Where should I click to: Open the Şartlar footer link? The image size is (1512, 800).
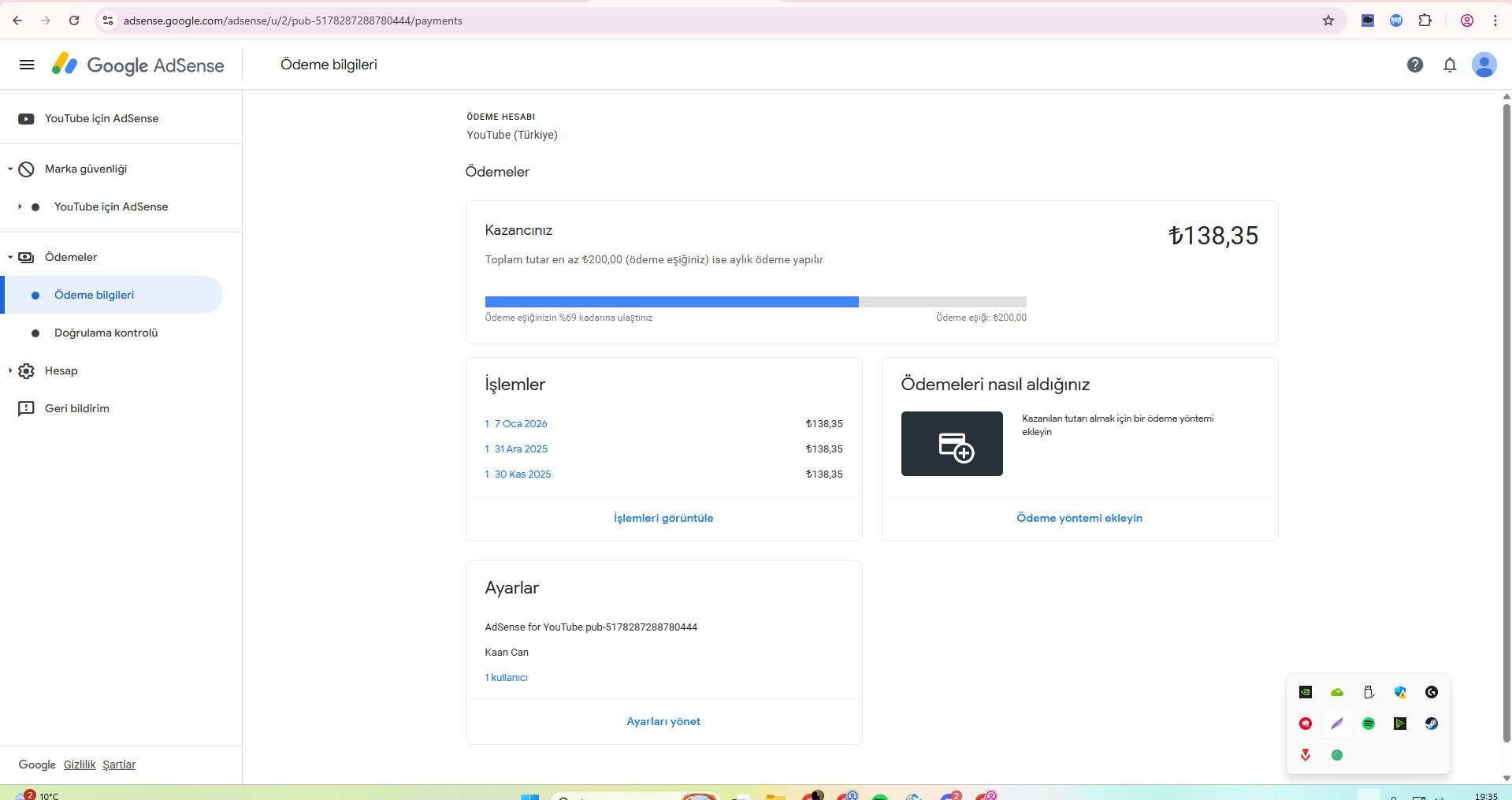tap(119, 765)
